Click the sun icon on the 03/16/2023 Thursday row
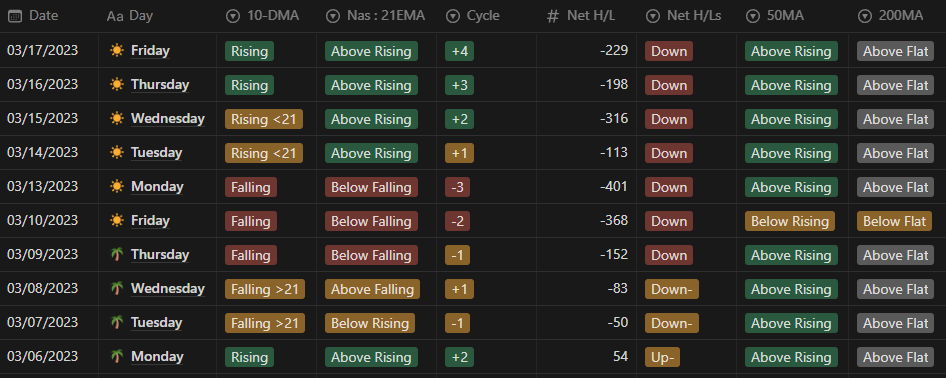 pos(117,84)
